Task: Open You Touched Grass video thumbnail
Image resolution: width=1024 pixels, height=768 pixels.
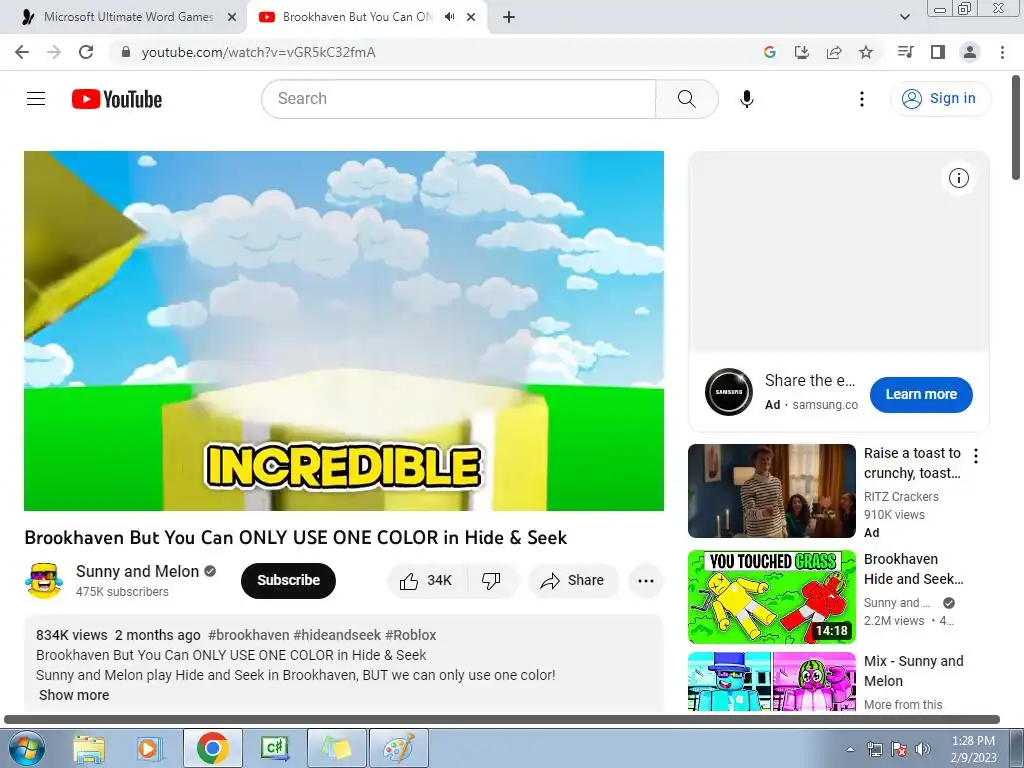Action: (771, 597)
